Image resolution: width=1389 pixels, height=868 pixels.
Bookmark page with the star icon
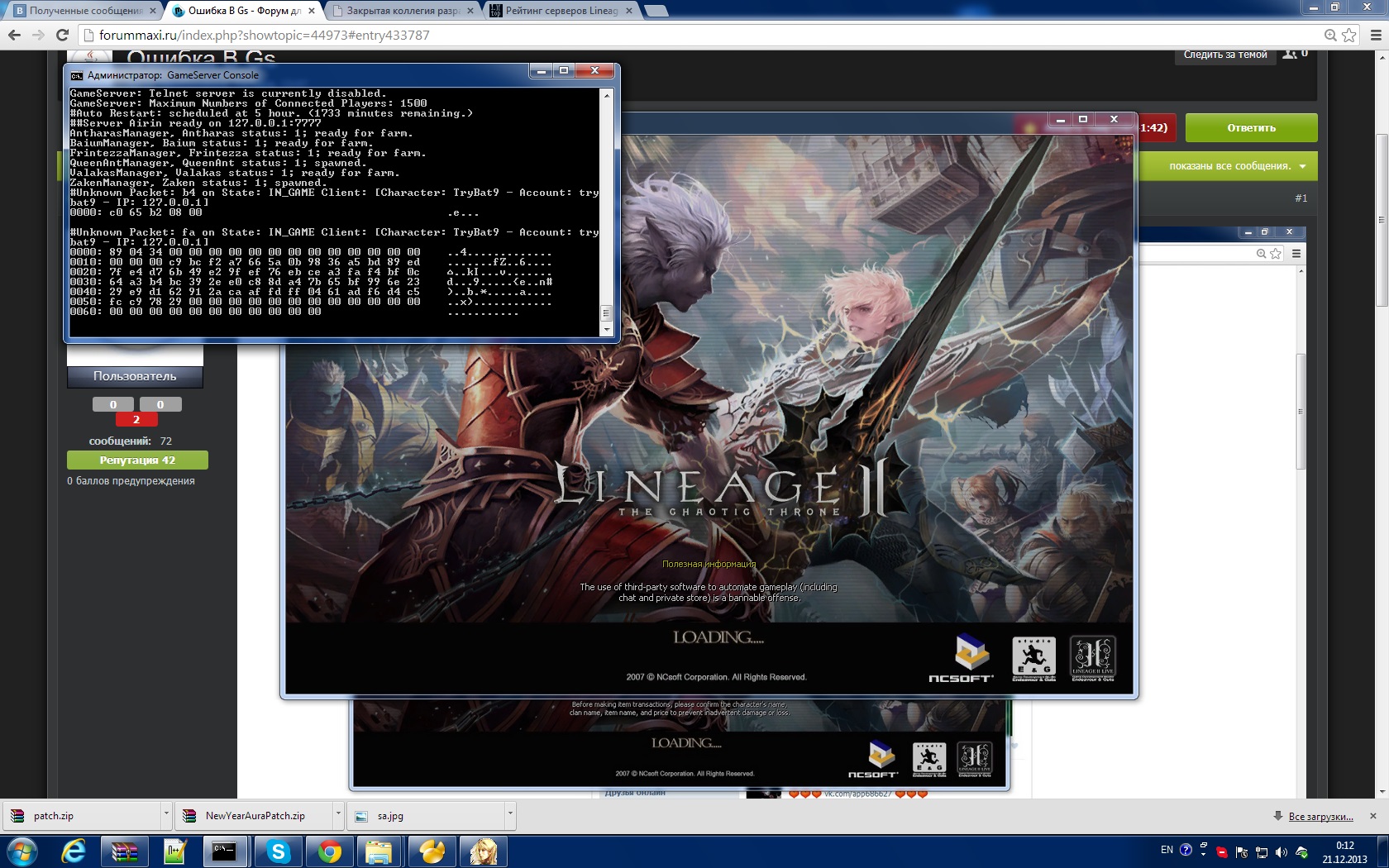point(1349,35)
